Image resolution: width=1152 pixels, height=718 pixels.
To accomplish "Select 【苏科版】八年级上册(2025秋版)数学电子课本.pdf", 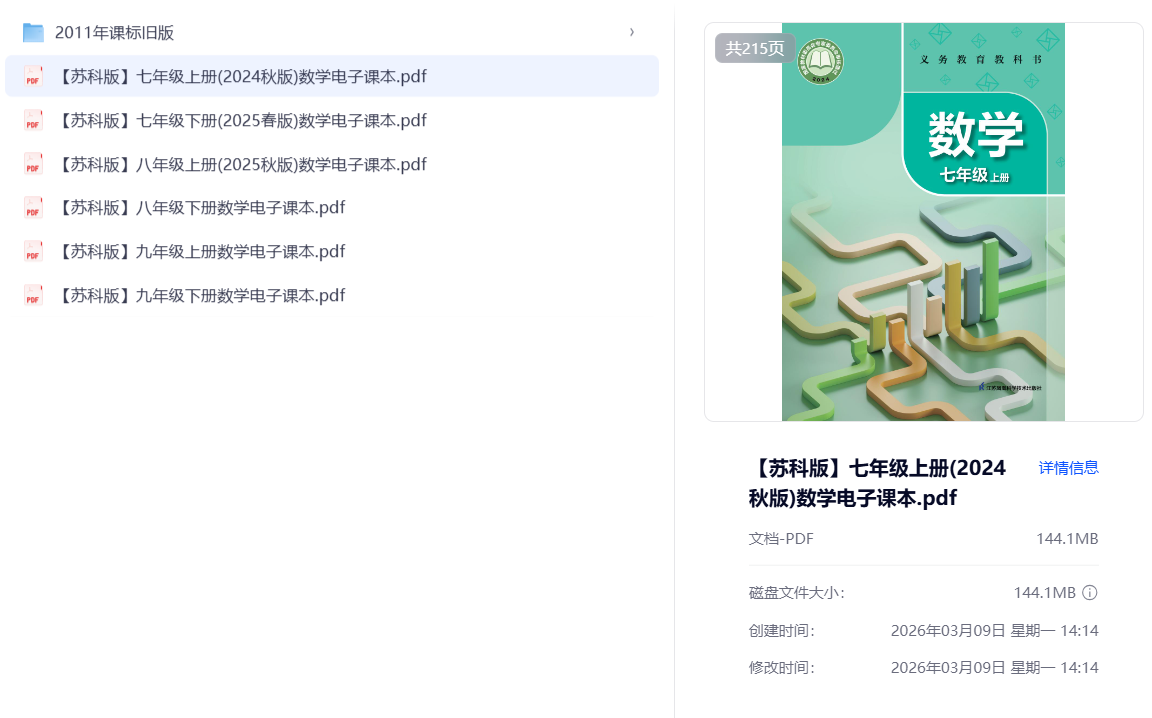I will 241,164.
